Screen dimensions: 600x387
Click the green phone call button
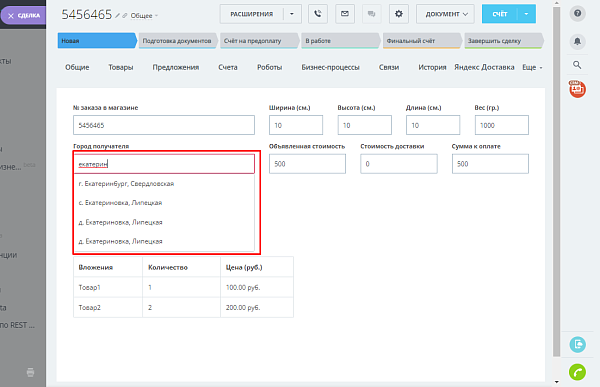(577, 372)
